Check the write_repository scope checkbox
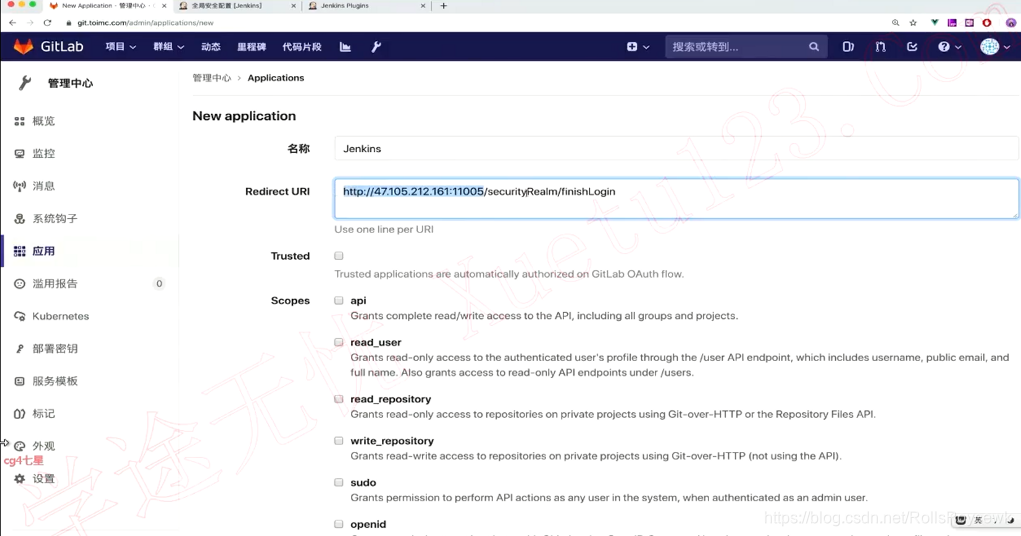This screenshot has width=1021, height=536. coord(339,440)
